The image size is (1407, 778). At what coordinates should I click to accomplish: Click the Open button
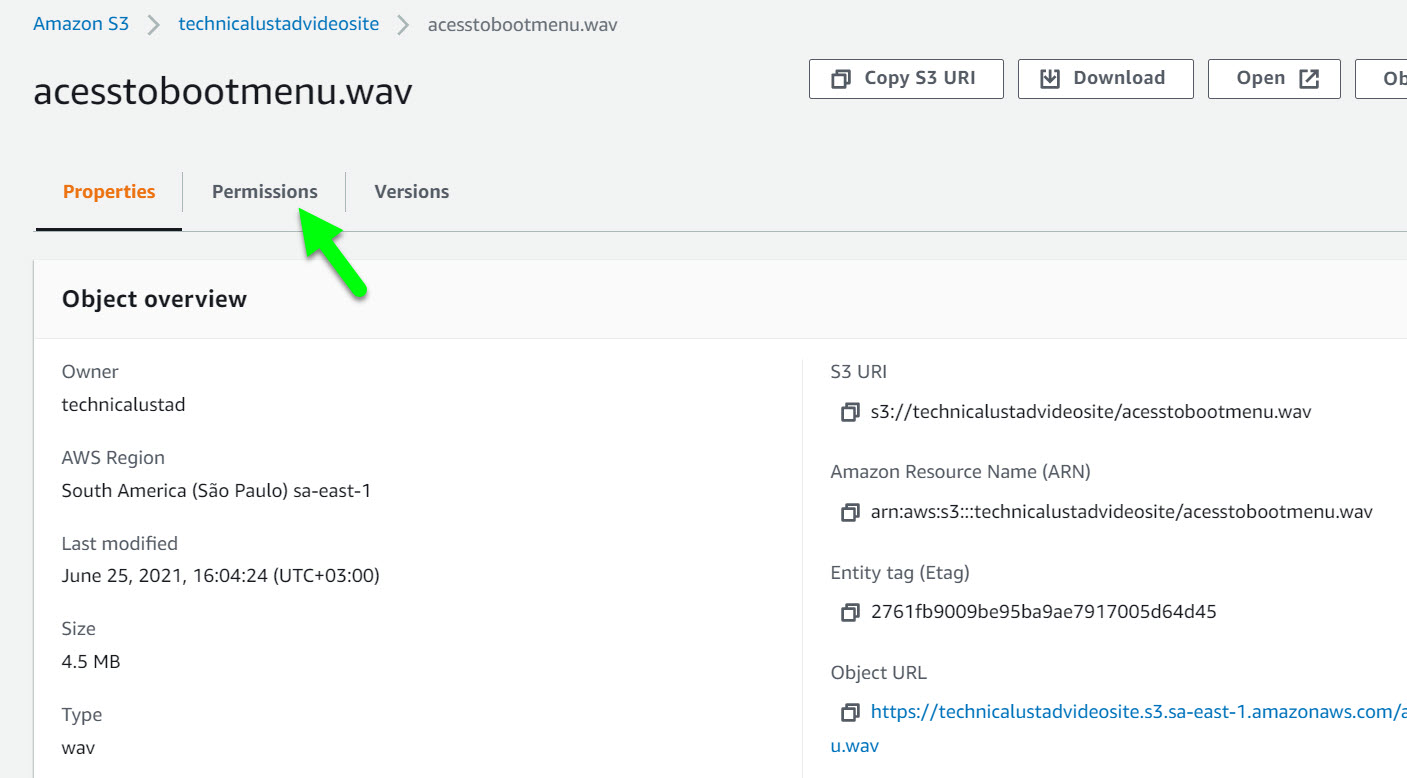point(1274,78)
